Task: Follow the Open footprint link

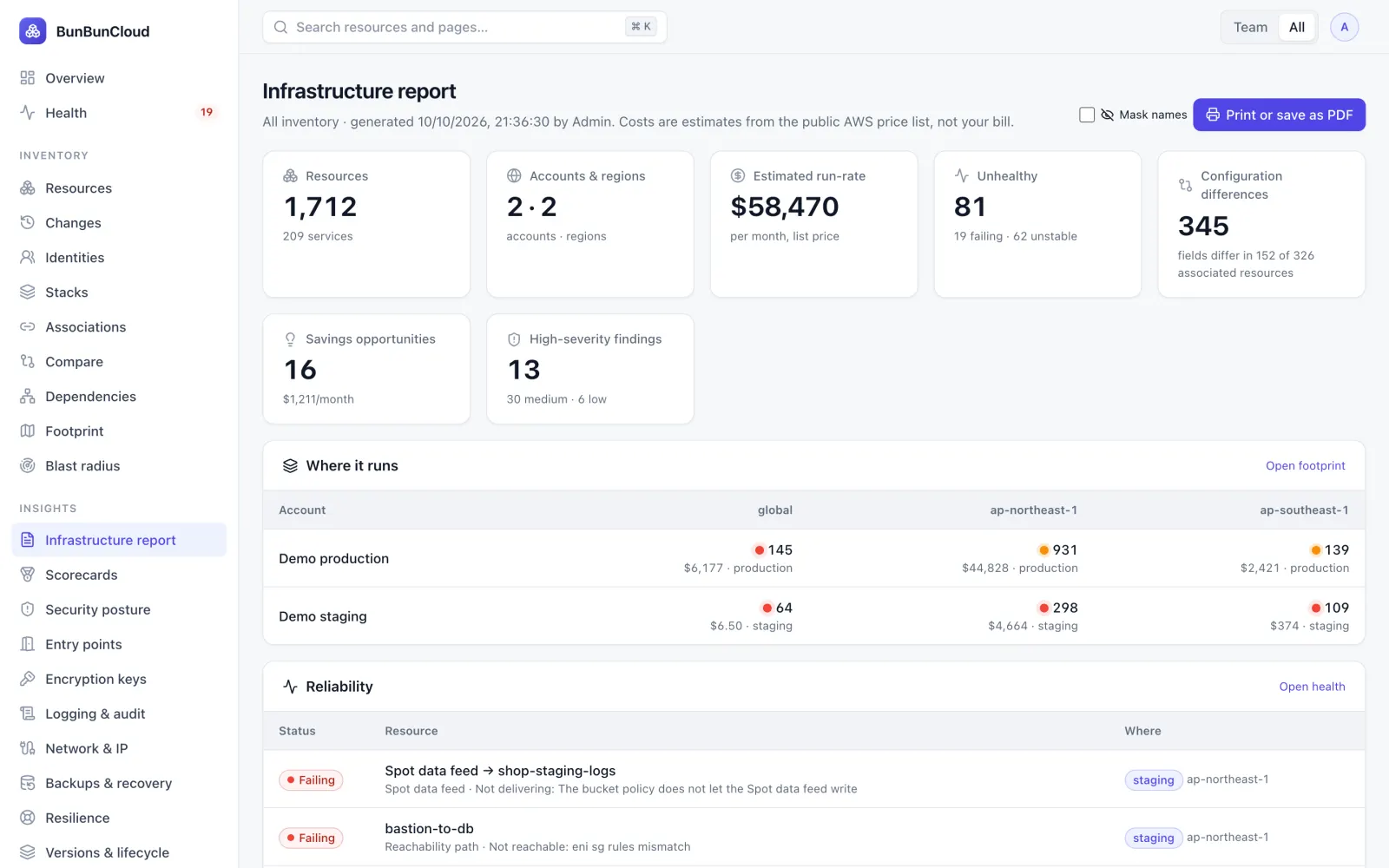Action: [x=1305, y=466]
